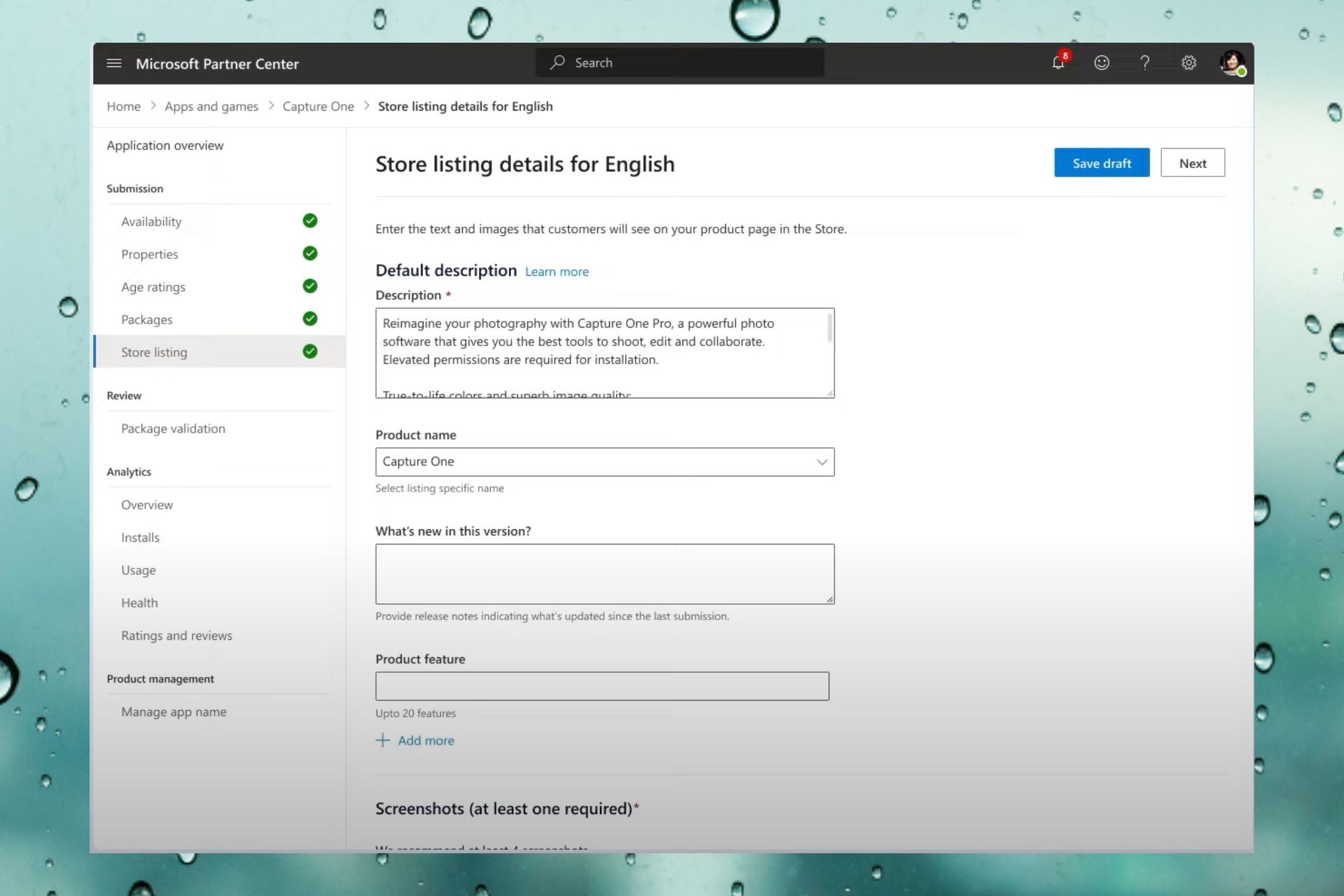Screen dimensions: 1344x896
Task: Open Manage app name page
Action: click(x=174, y=712)
